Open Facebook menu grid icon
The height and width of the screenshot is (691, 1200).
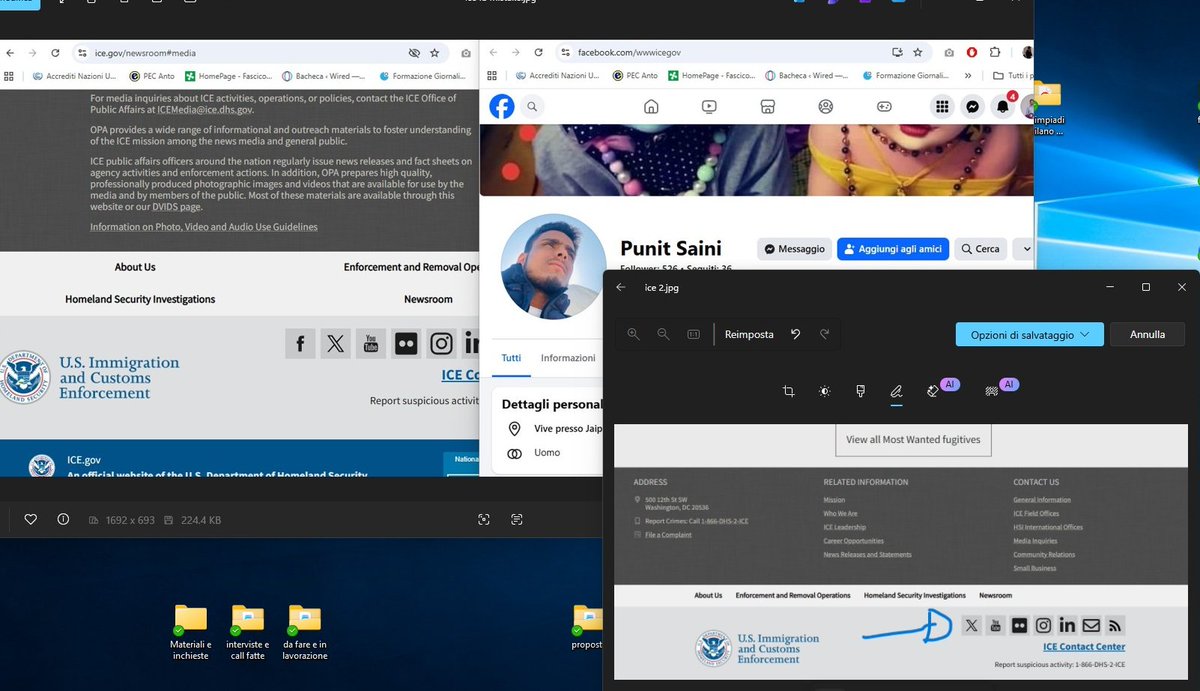pos(941,106)
